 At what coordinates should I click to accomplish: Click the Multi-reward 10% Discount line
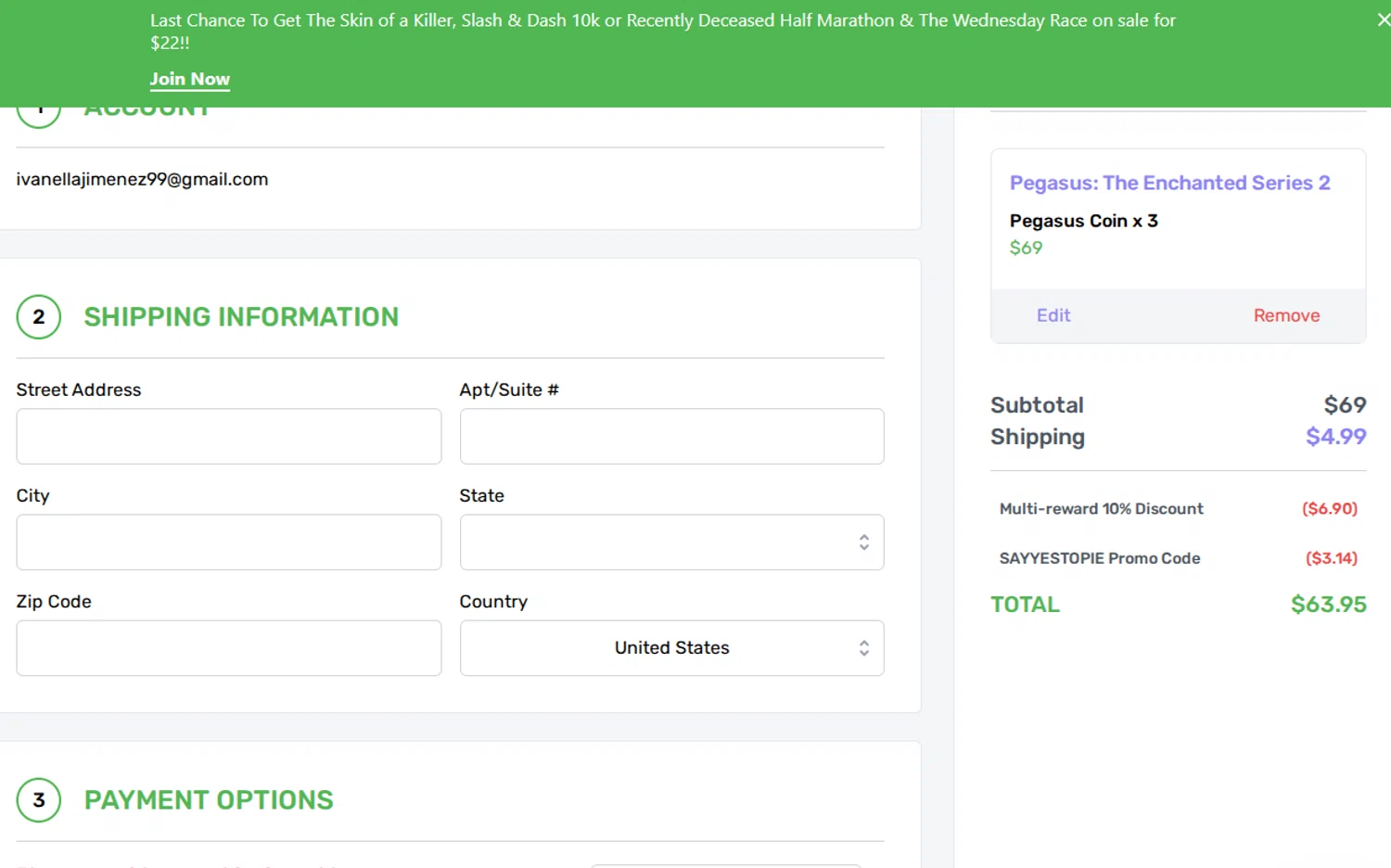click(1101, 508)
